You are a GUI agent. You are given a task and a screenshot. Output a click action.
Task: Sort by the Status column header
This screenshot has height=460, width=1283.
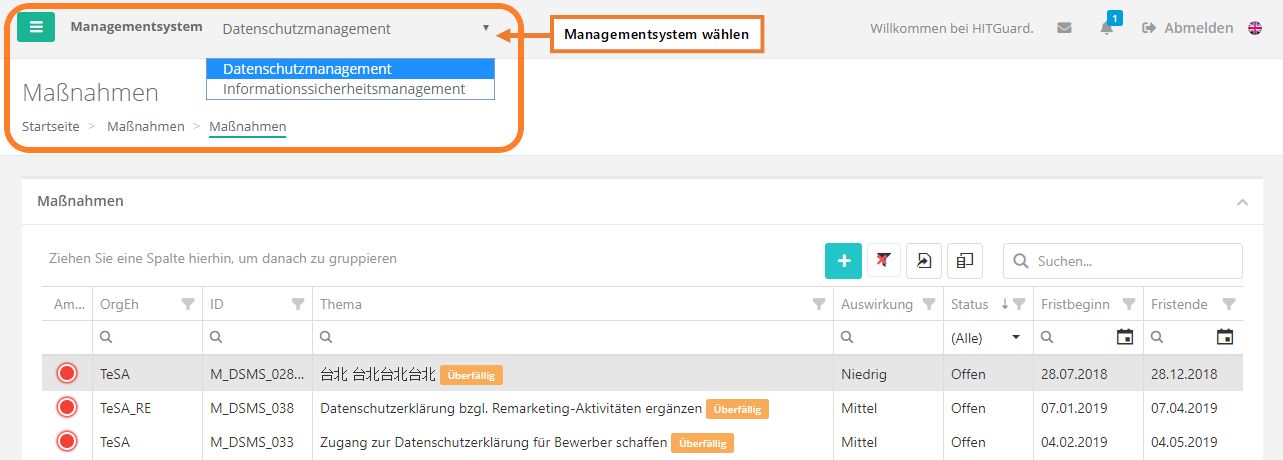click(970, 304)
